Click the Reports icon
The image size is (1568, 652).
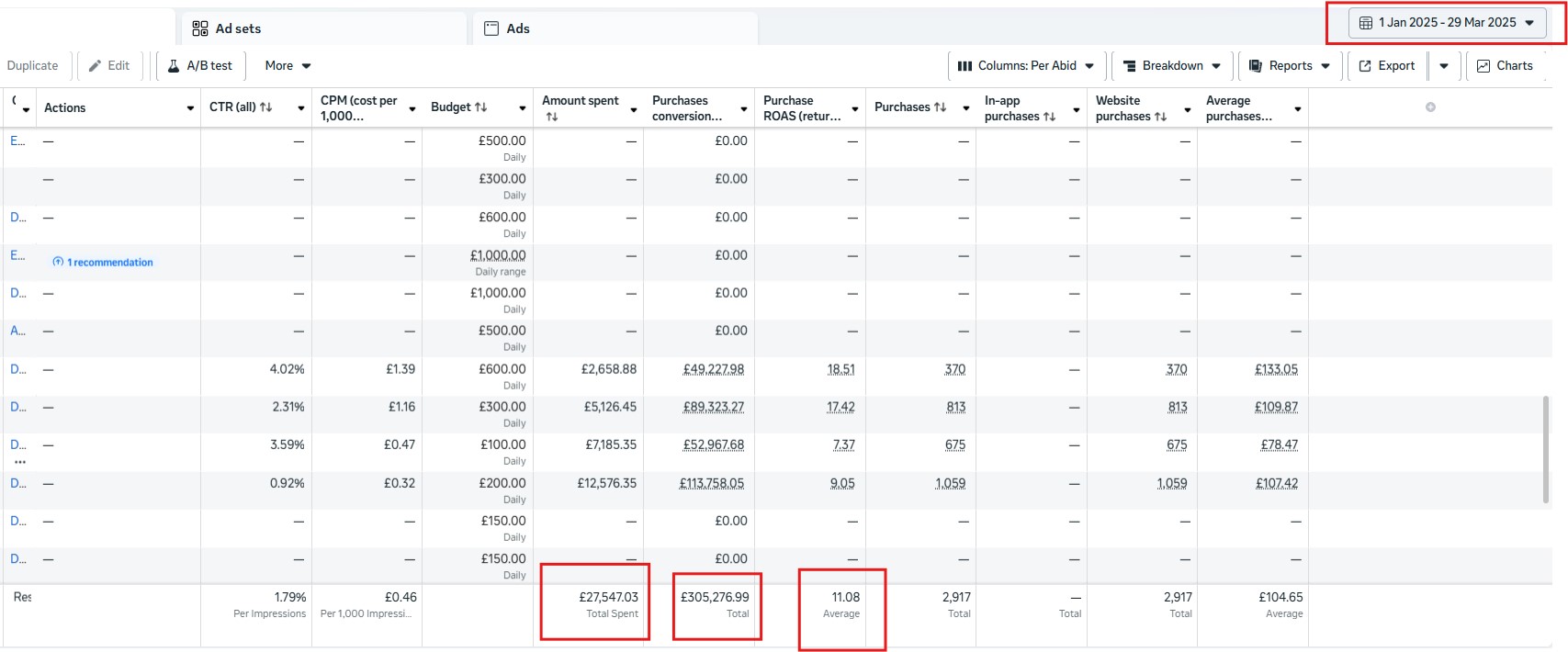click(x=1256, y=66)
